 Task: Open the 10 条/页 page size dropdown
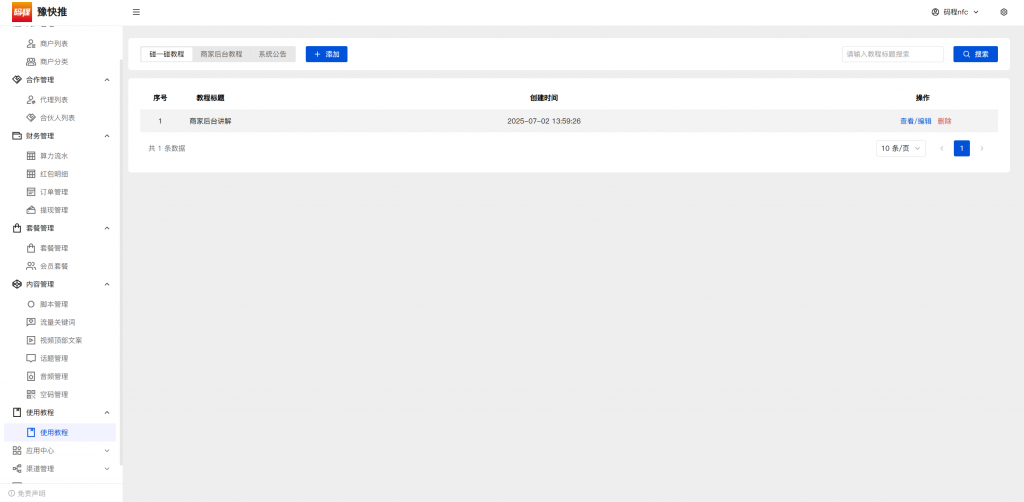point(900,148)
